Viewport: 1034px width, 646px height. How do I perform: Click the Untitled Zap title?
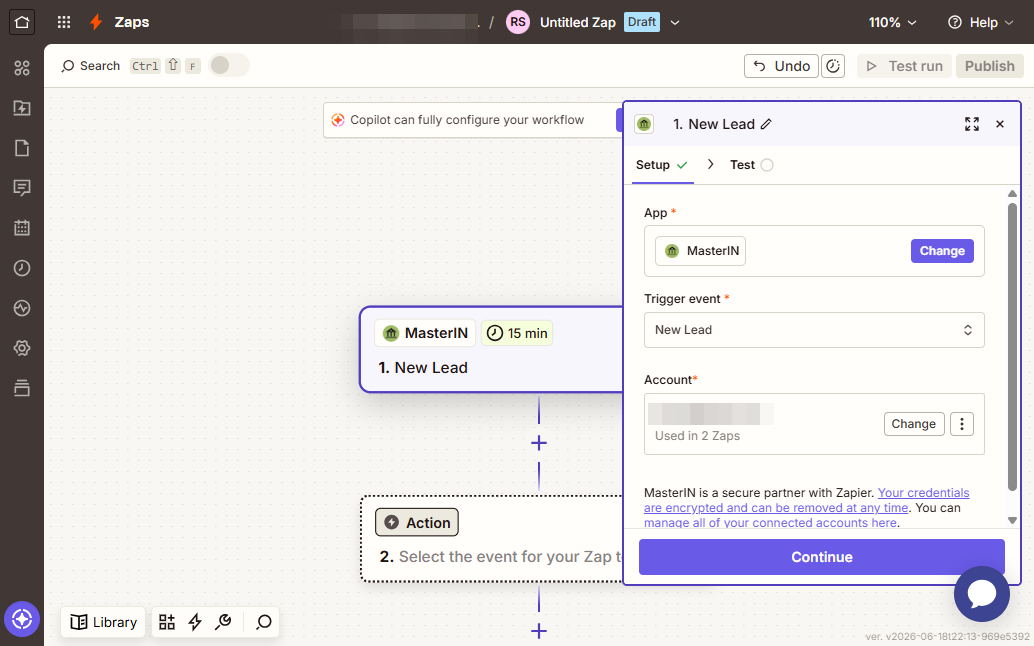(578, 22)
